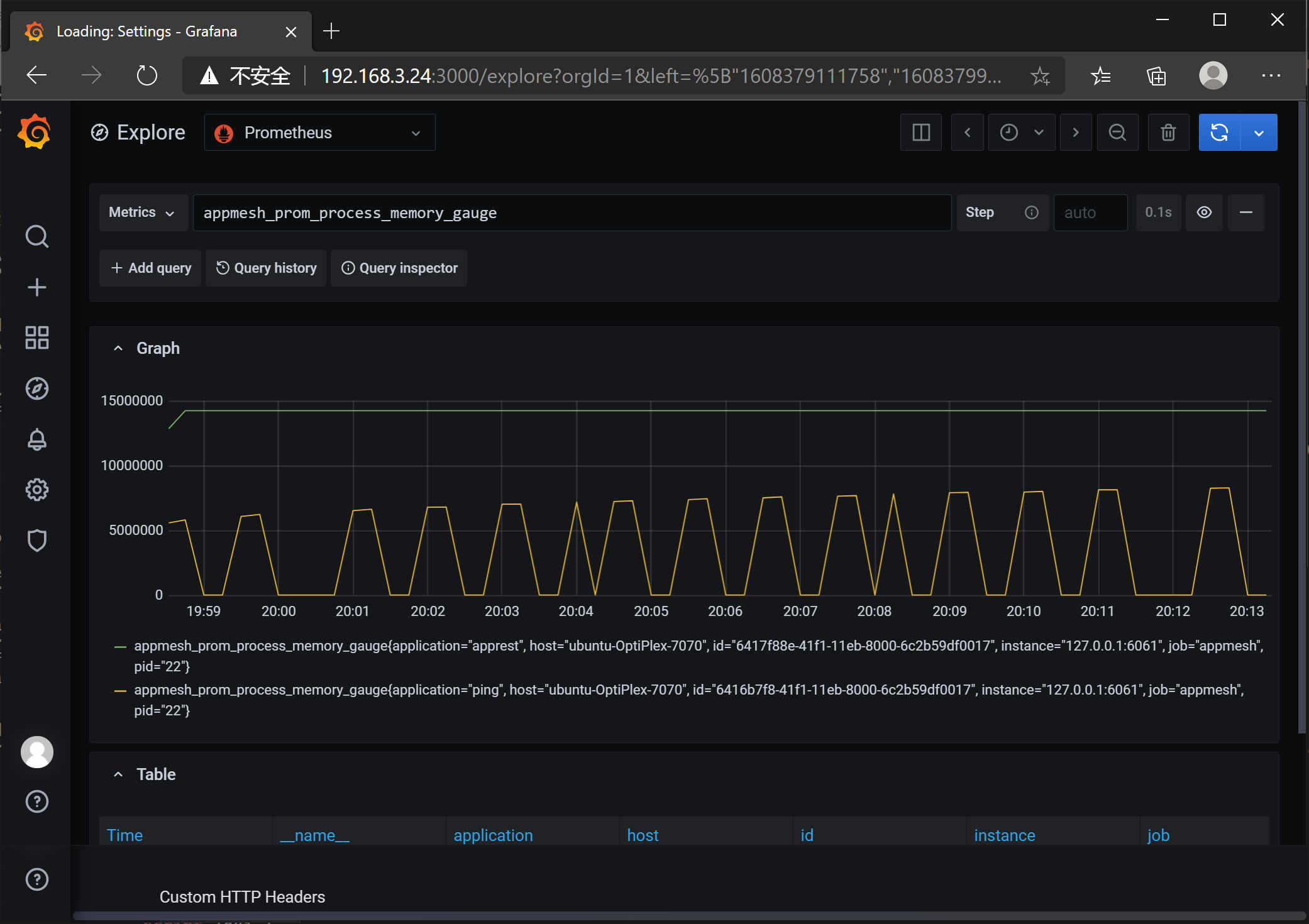The width and height of the screenshot is (1309, 924).
Task: Open the Metrics browser dropdown
Action: click(x=143, y=212)
